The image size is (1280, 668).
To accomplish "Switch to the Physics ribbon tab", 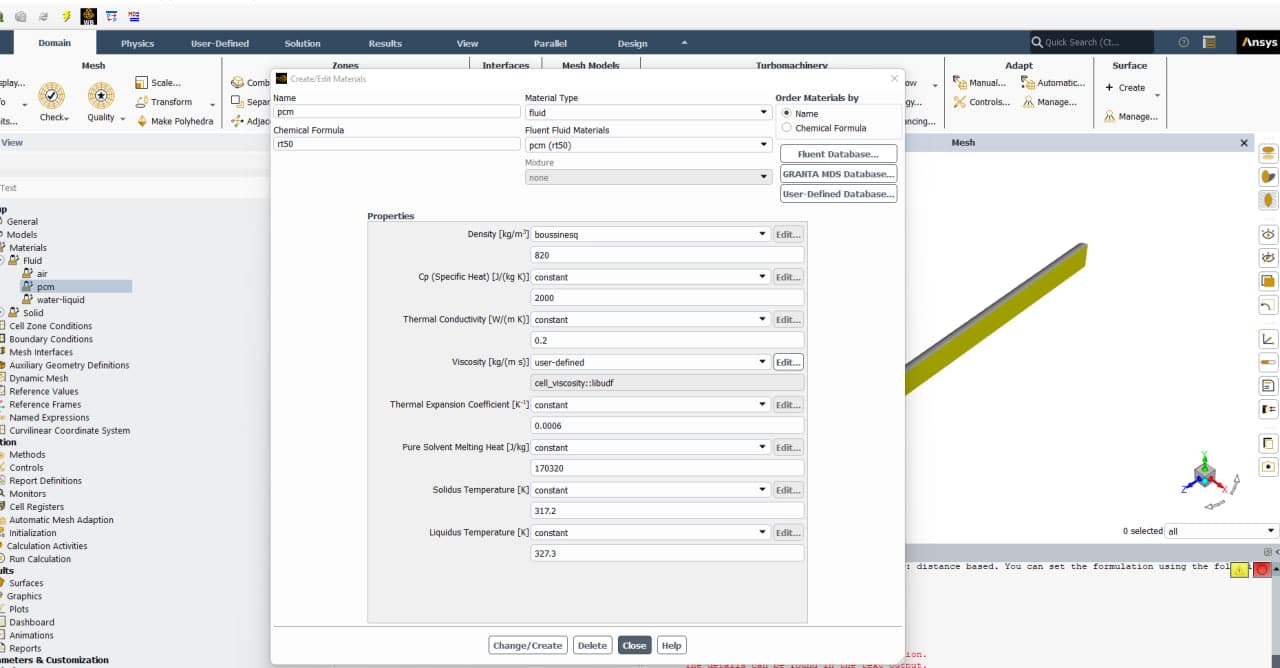I will point(137,44).
